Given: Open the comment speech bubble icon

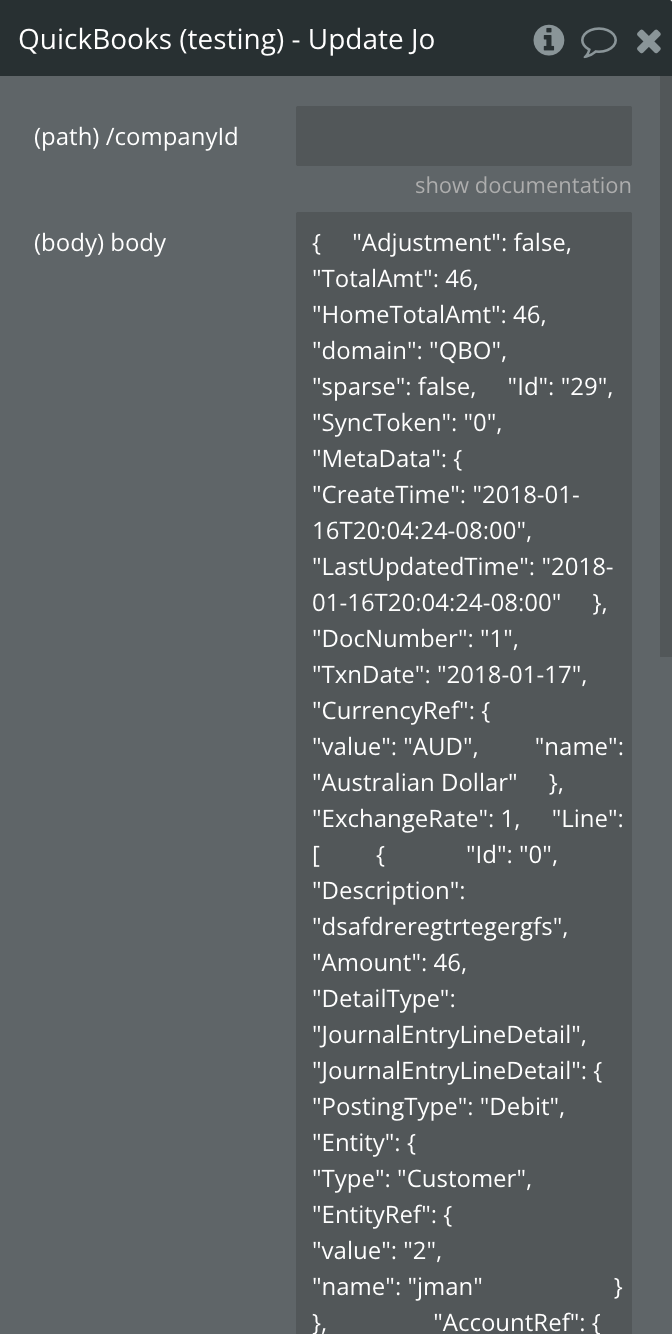Looking at the screenshot, I should [x=598, y=41].
